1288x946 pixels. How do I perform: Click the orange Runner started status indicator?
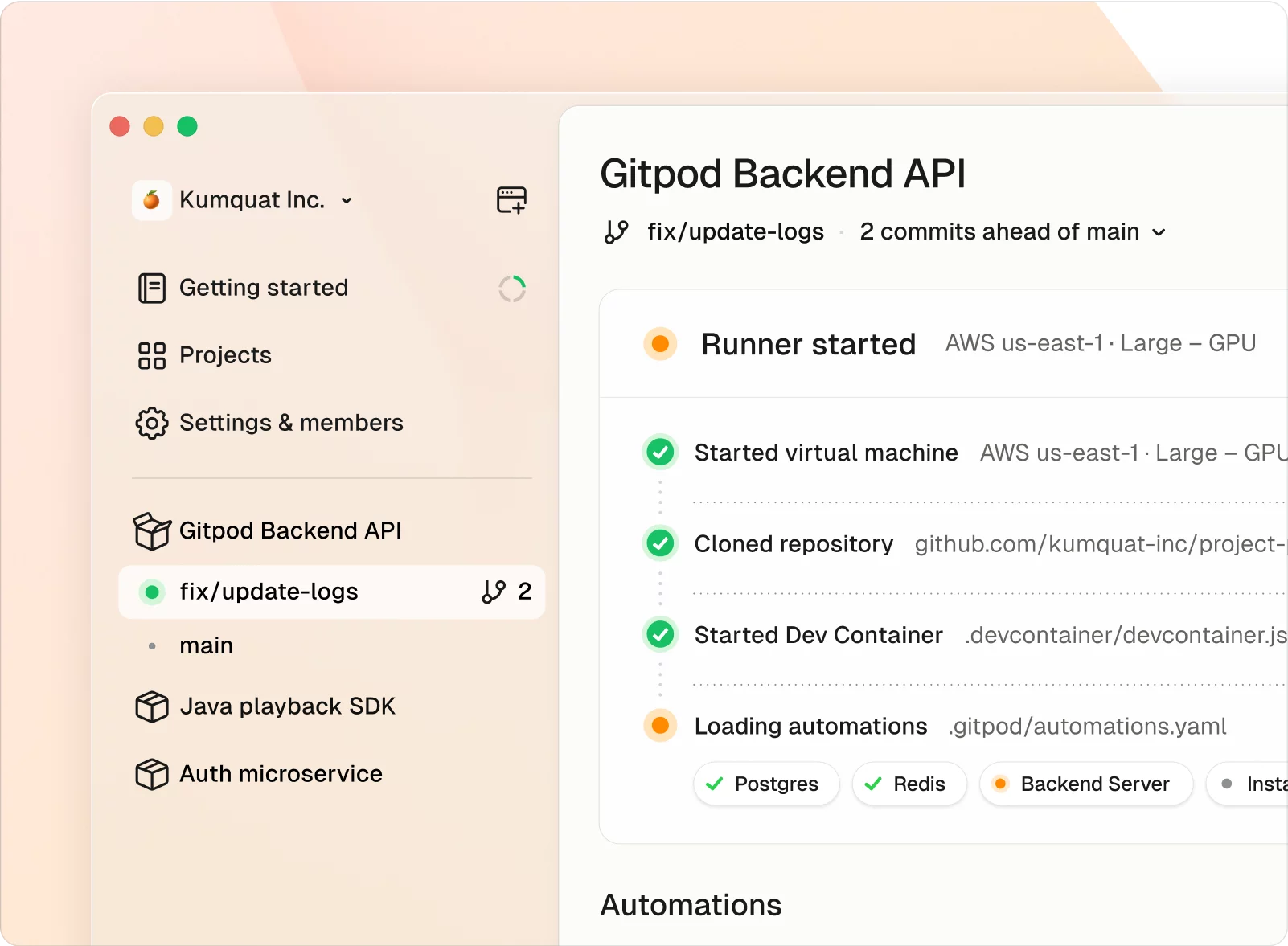[x=660, y=344]
